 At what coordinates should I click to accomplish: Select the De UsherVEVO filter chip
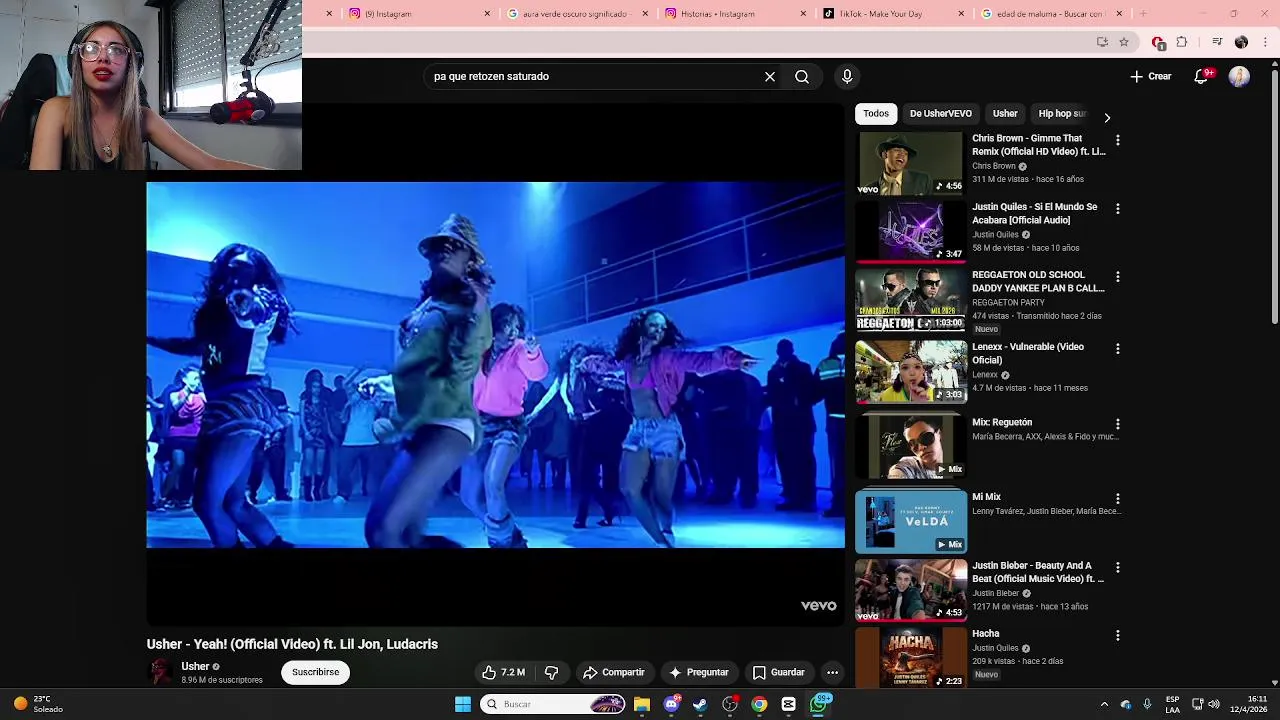click(x=941, y=114)
